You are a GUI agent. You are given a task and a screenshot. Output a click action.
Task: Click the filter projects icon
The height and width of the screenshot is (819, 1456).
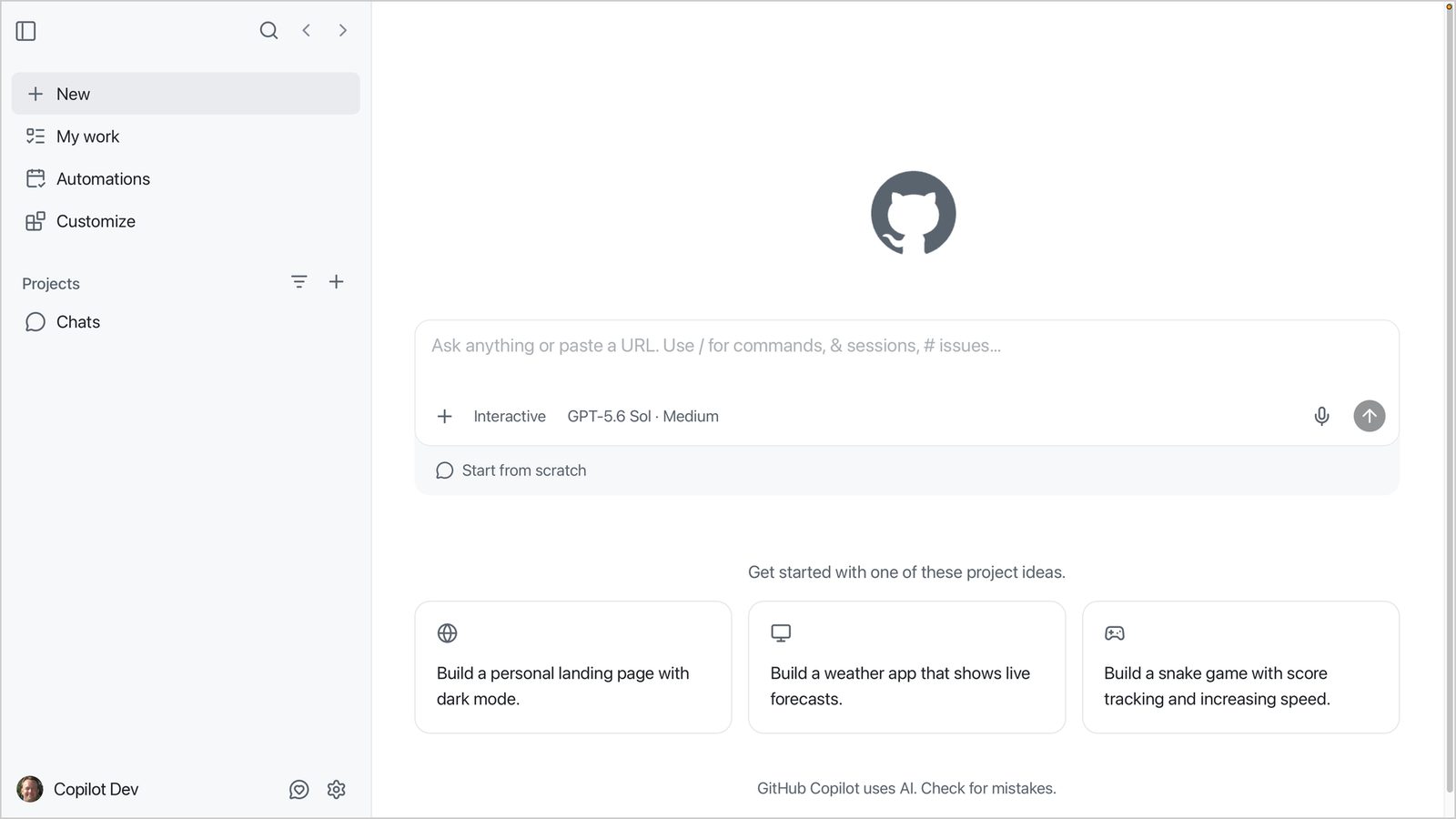click(299, 282)
